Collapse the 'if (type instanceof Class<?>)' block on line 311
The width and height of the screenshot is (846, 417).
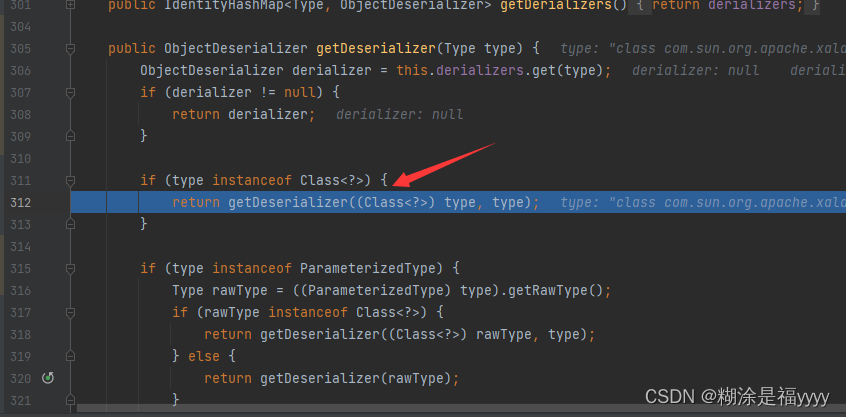(71, 181)
